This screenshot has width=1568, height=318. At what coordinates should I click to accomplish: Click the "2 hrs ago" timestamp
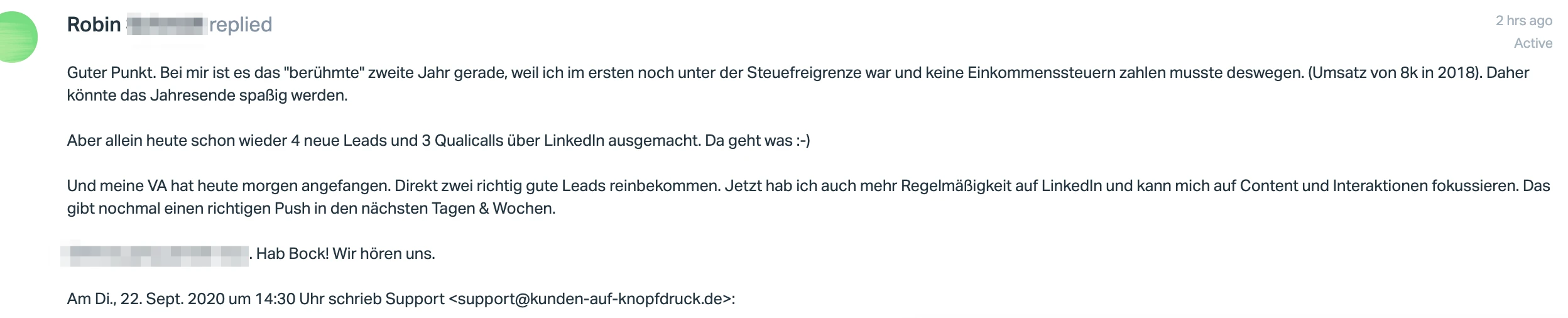[1524, 21]
